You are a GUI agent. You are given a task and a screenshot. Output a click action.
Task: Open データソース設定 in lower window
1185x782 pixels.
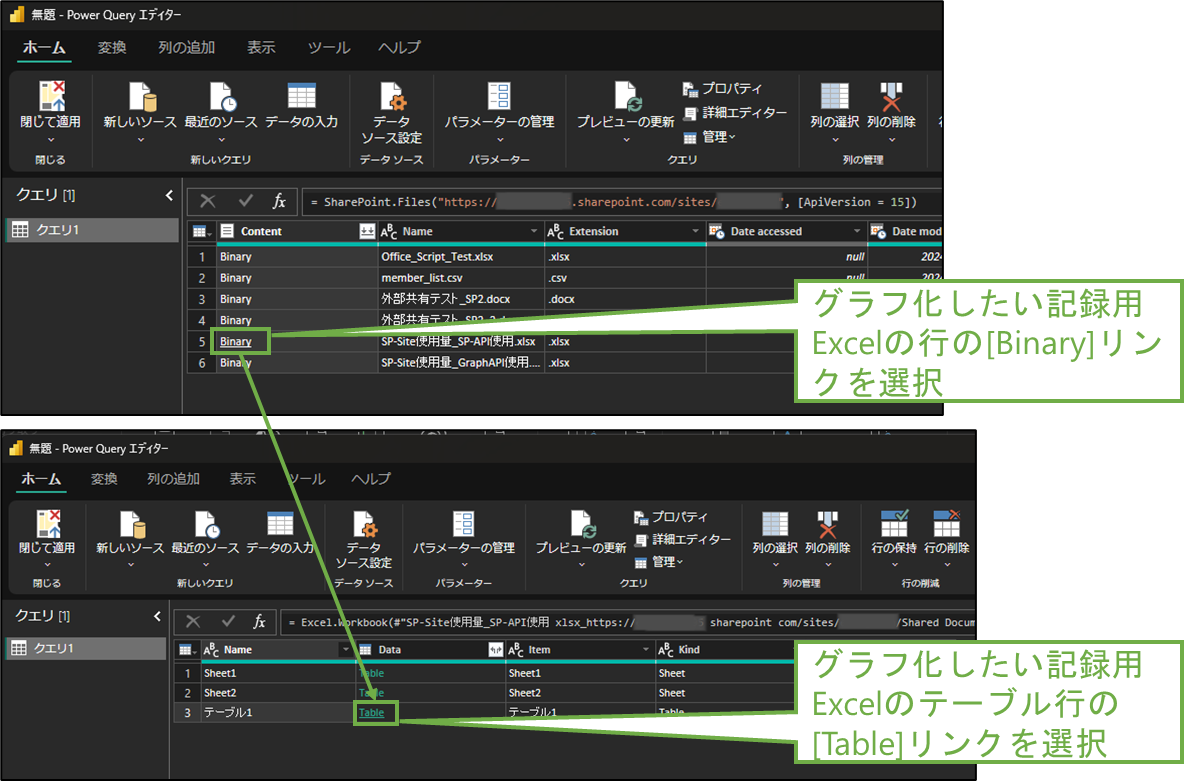coord(364,539)
